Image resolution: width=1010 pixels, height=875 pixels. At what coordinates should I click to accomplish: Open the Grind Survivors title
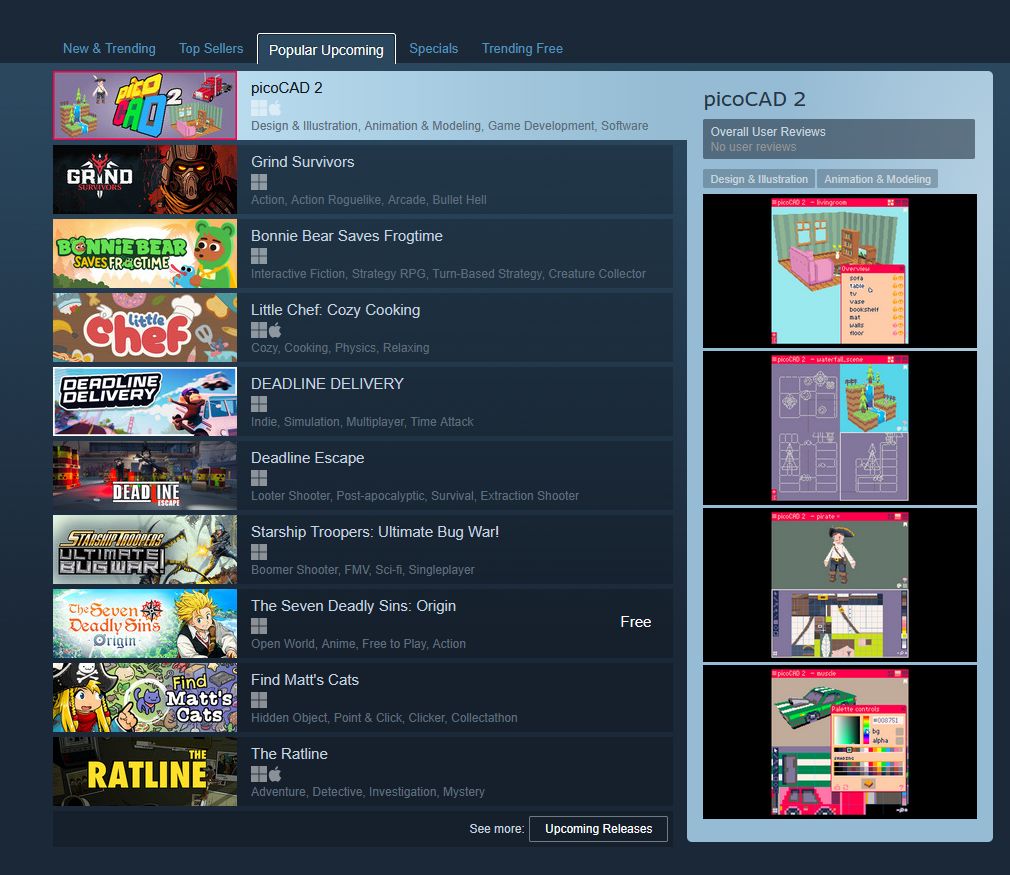pos(303,162)
